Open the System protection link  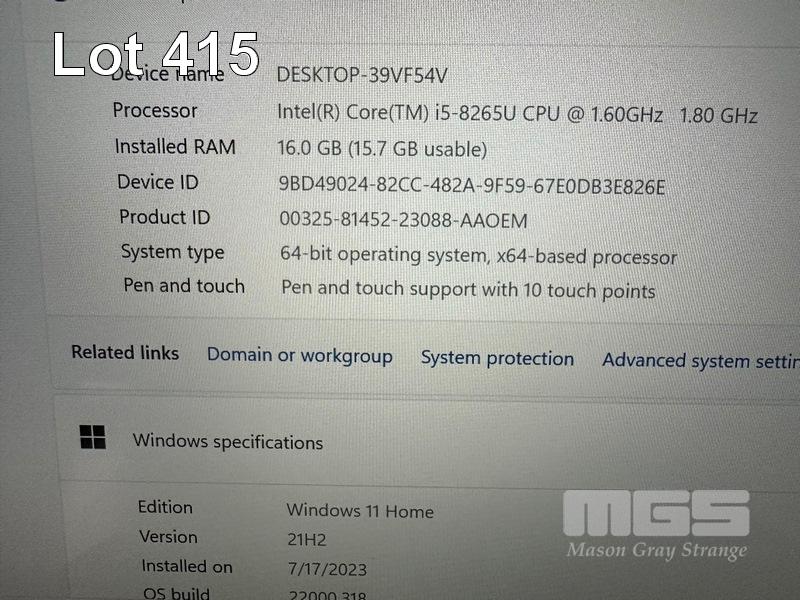497,358
